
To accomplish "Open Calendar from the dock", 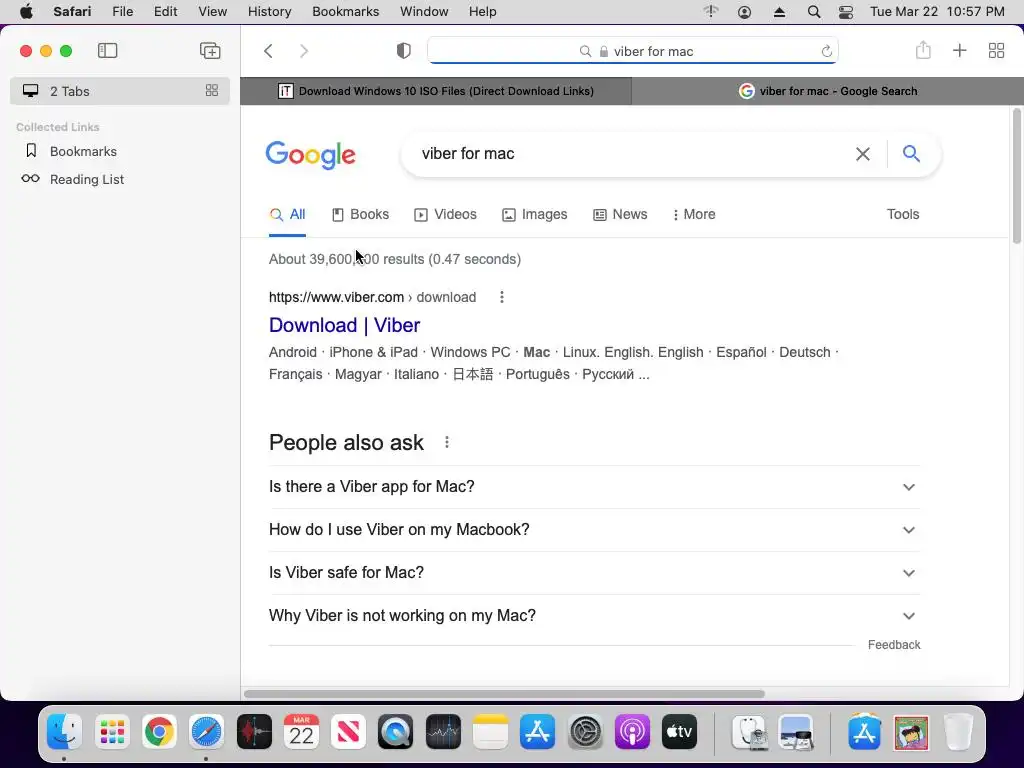I will click(301, 731).
